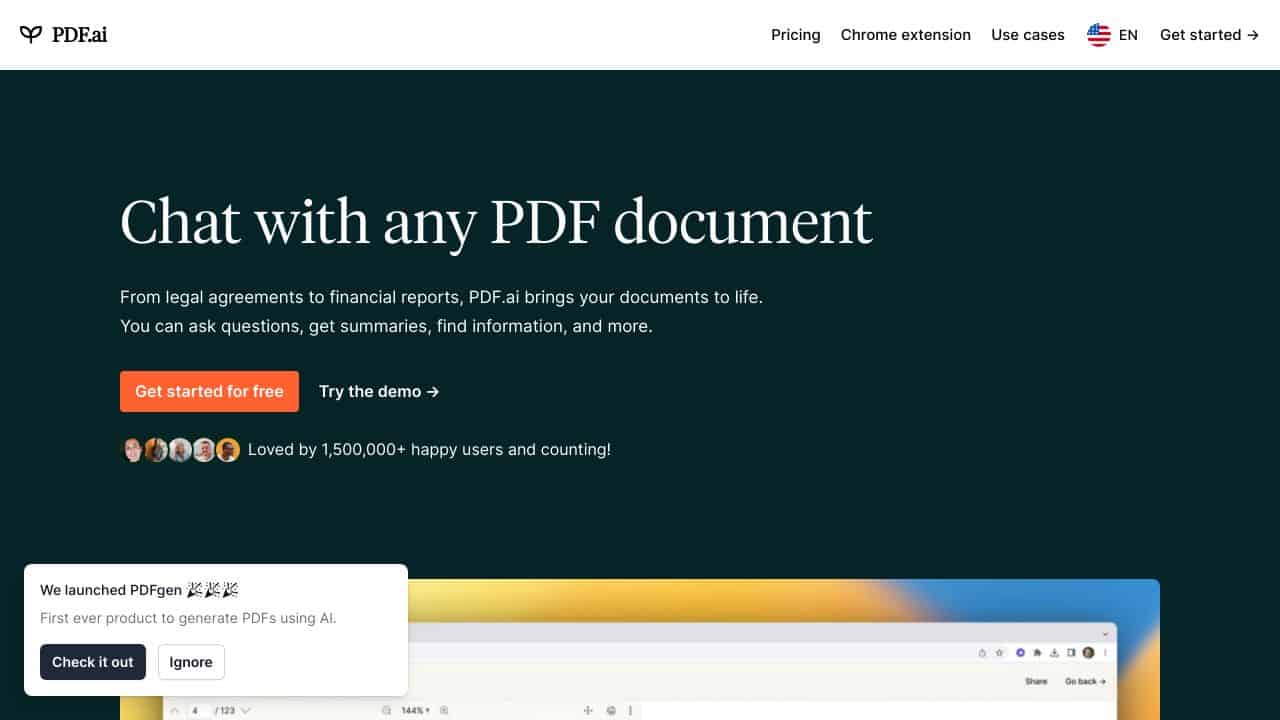Click the download icon in demo browser

coord(1054,652)
